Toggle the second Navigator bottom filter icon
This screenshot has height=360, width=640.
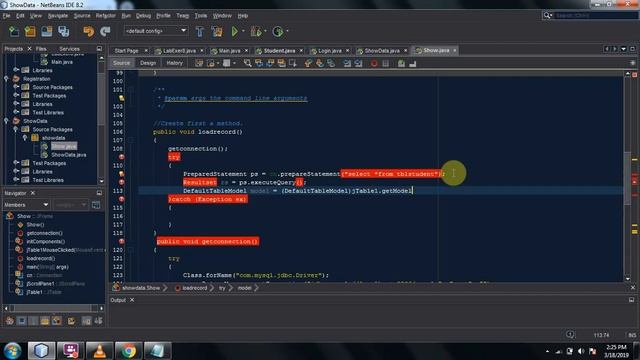click(x=22, y=321)
